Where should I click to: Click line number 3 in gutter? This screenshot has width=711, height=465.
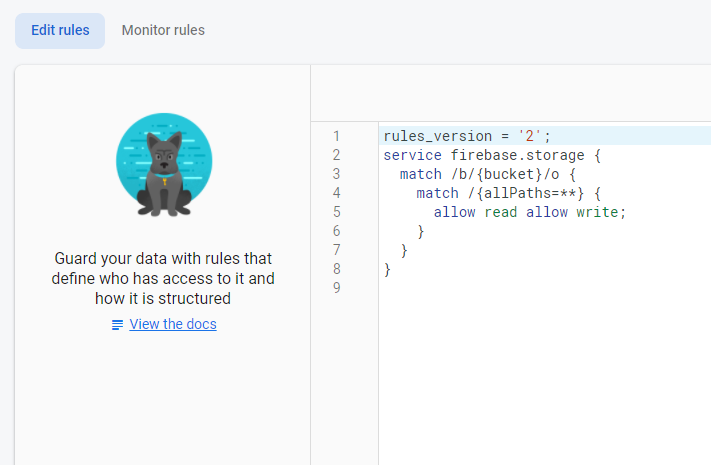[336, 174]
